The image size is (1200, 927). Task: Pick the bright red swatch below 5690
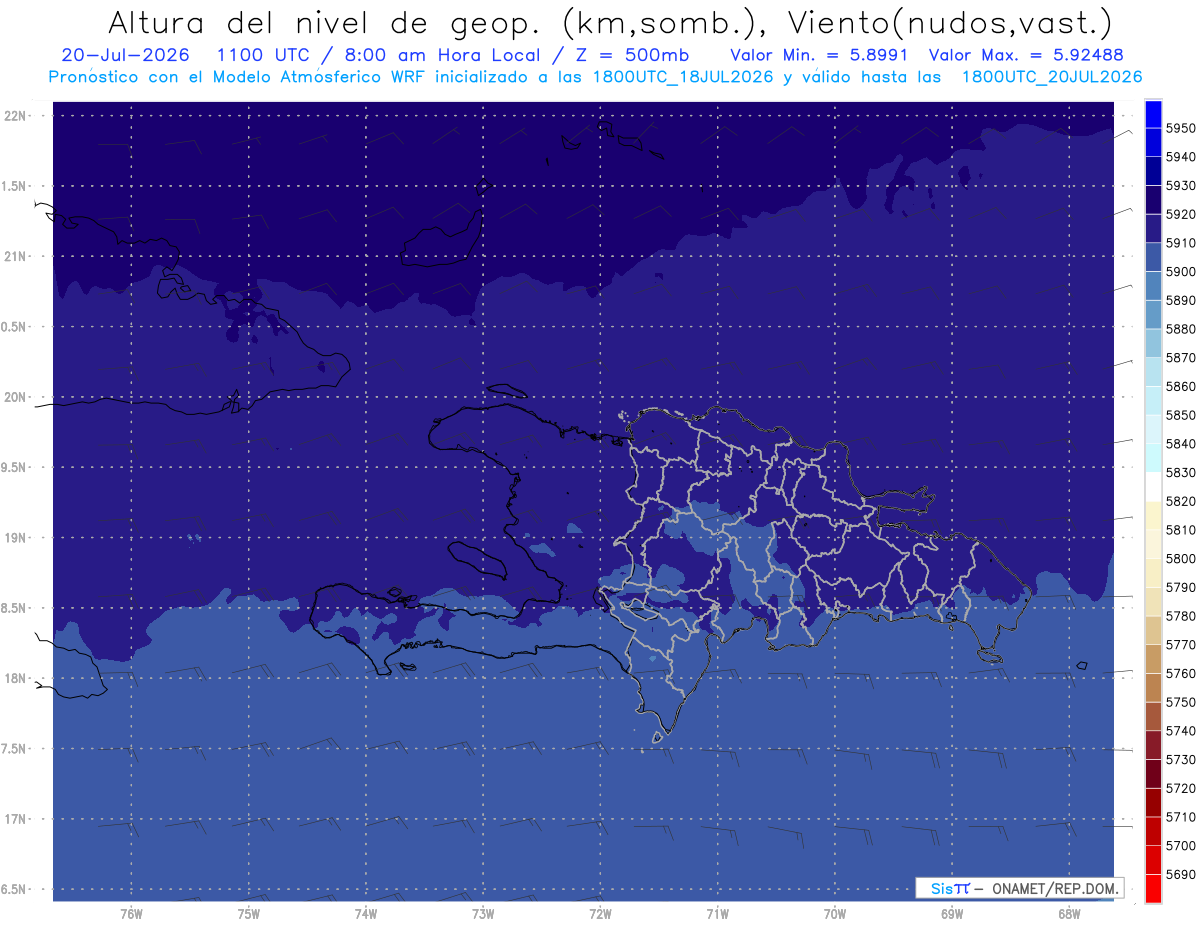pyautogui.click(x=1153, y=888)
